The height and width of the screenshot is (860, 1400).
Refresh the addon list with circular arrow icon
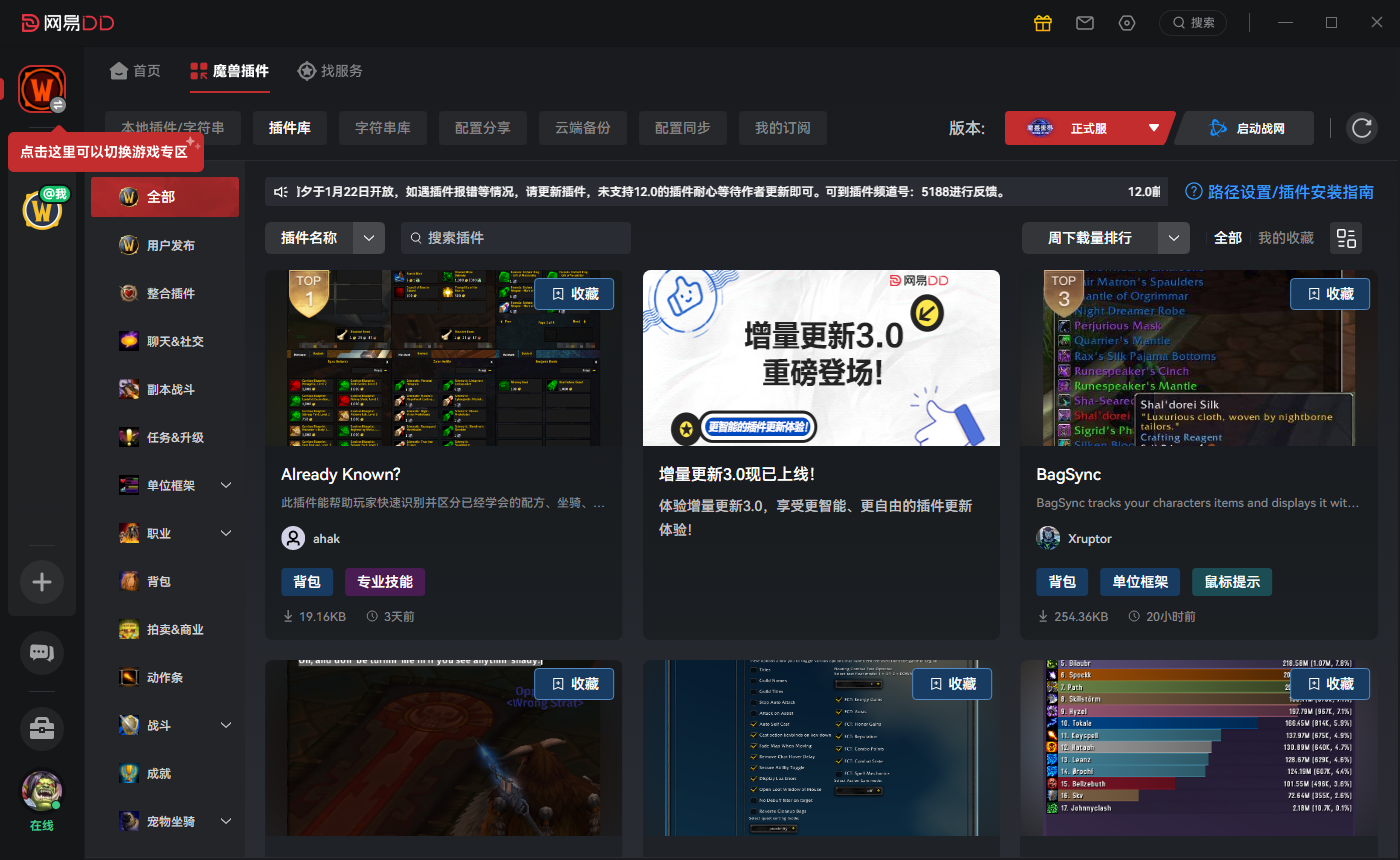point(1361,127)
